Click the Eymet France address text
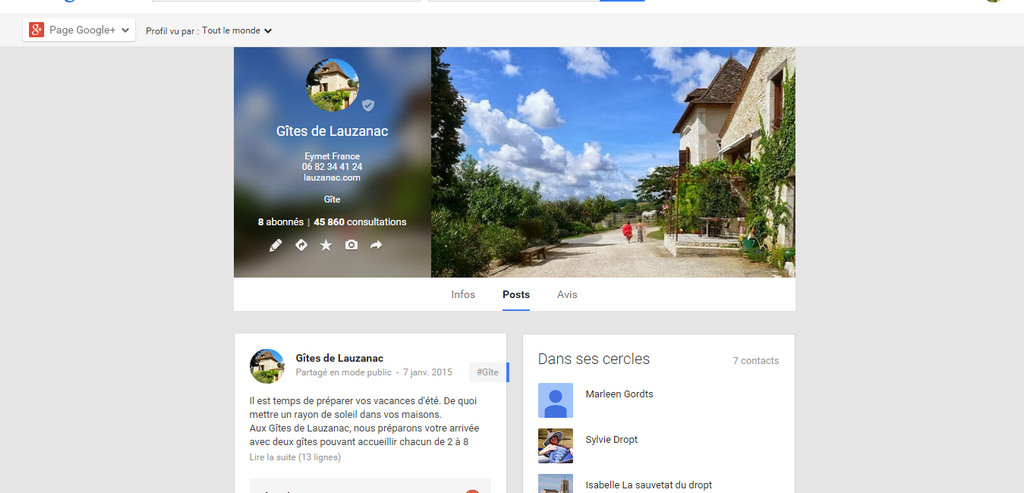Viewport: 1024px width, 493px height. pyautogui.click(x=332, y=156)
